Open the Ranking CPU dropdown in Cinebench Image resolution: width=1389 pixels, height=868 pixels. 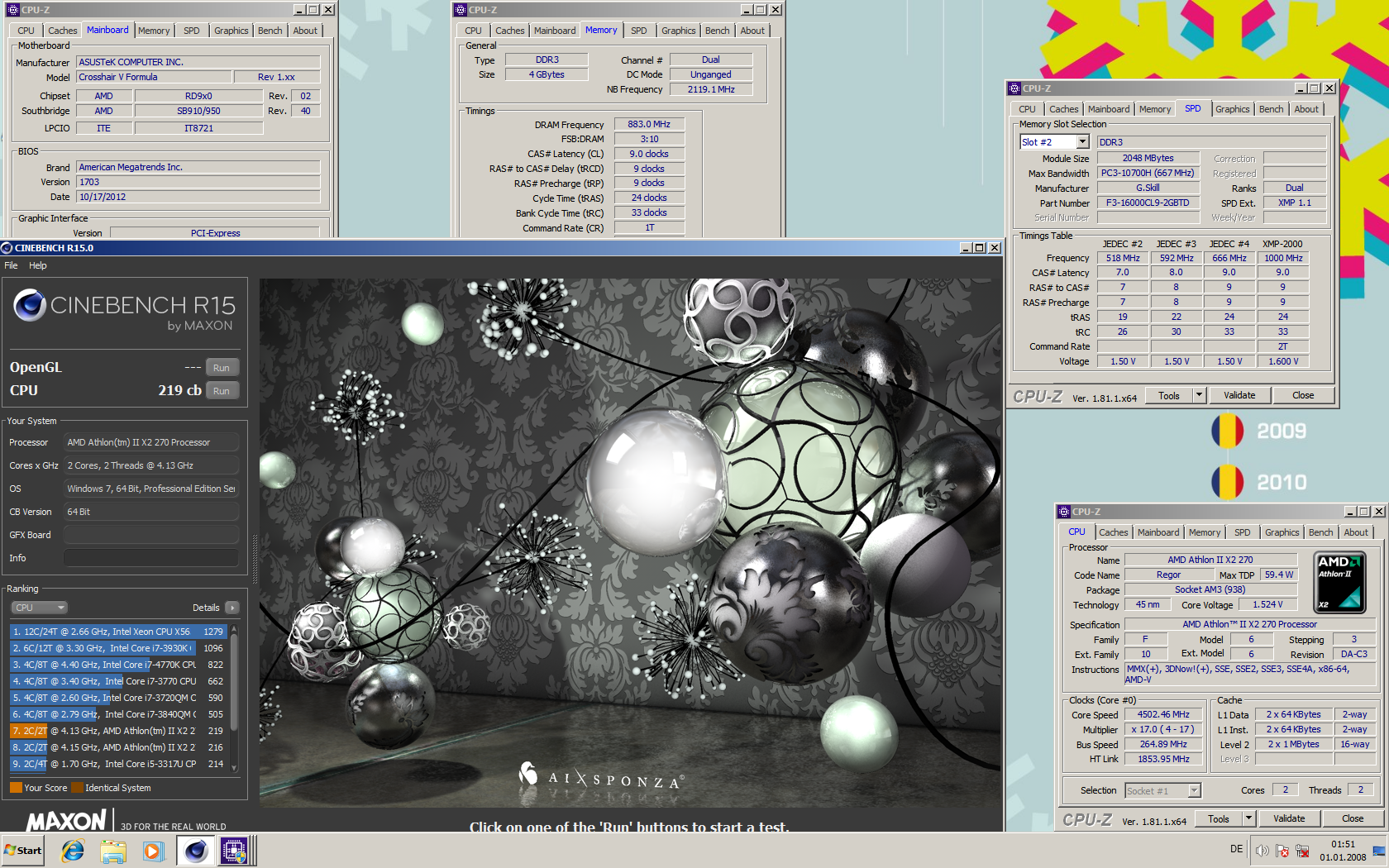[x=39, y=608]
